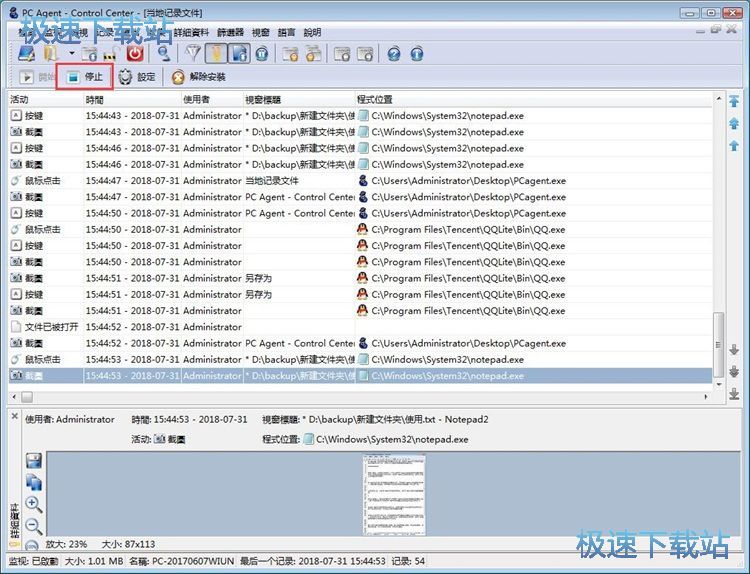Zoom in on the screenshot preview
This screenshot has height=574, width=750.
point(33,504)
